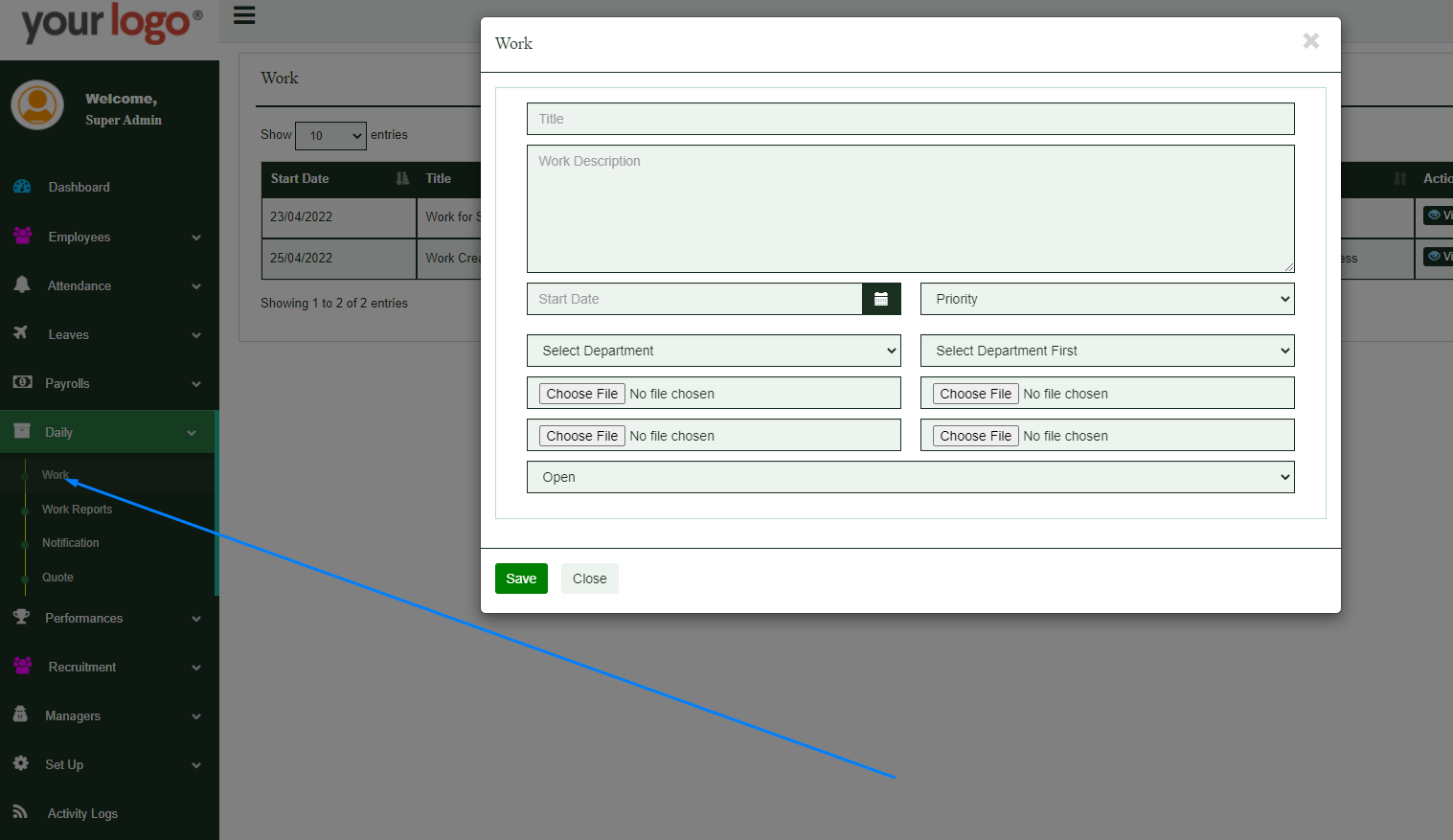The height and width of the screenshot is (840, 1453).
Task: Click the Title column header
Action: tap(439, 179)
